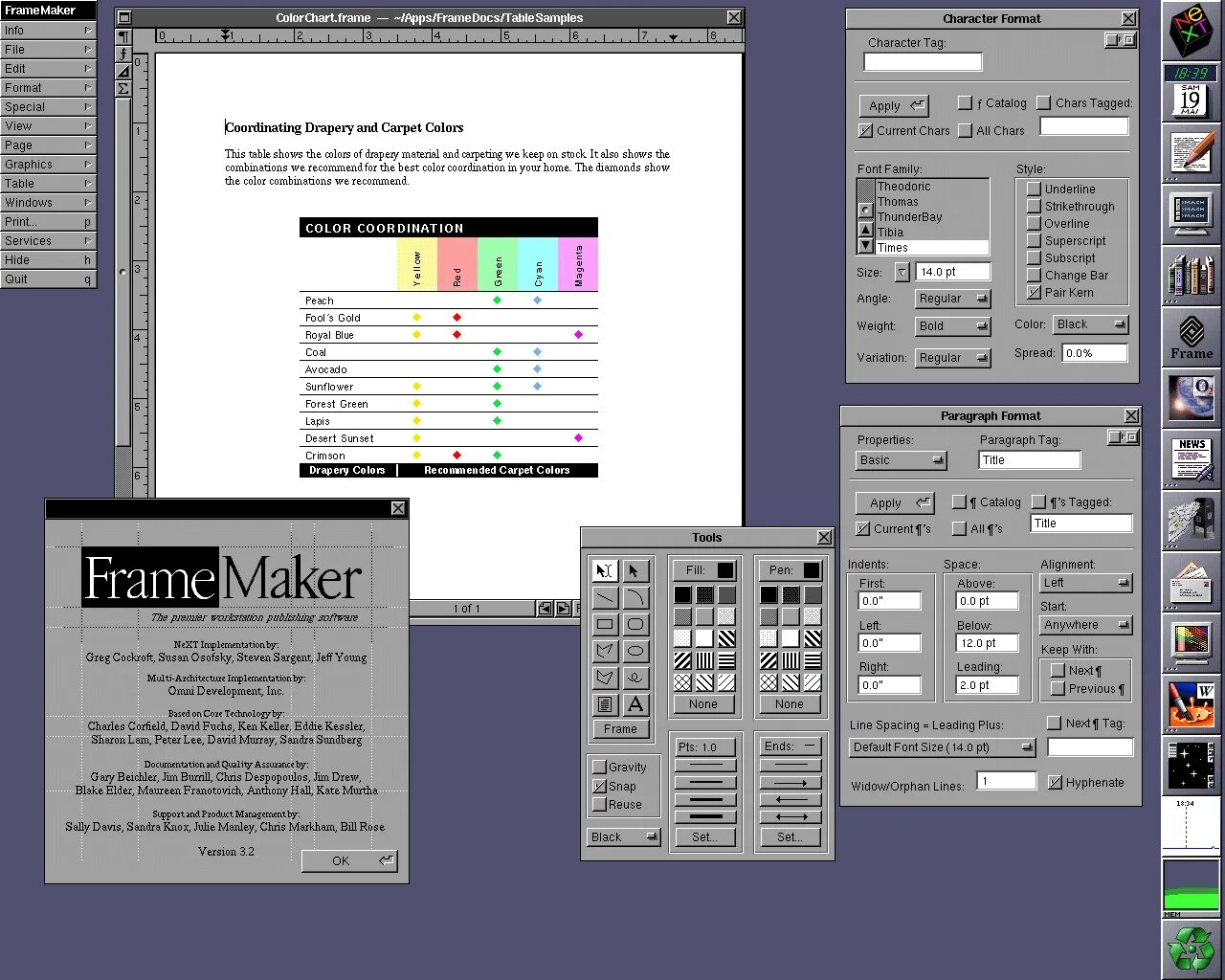Select the polyline drawing tool
This screenshot has width=1225, height=980.
pos(605,651)
